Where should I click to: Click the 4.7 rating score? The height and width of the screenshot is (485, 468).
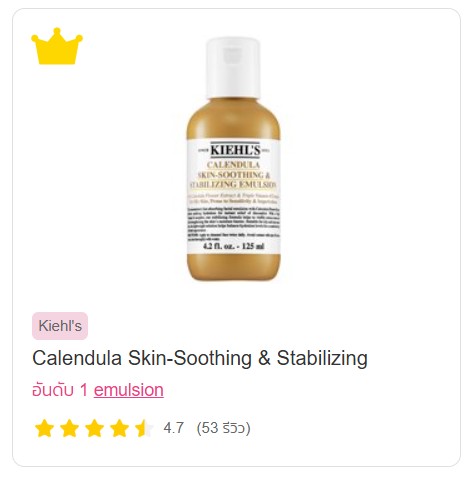point(174,428)
